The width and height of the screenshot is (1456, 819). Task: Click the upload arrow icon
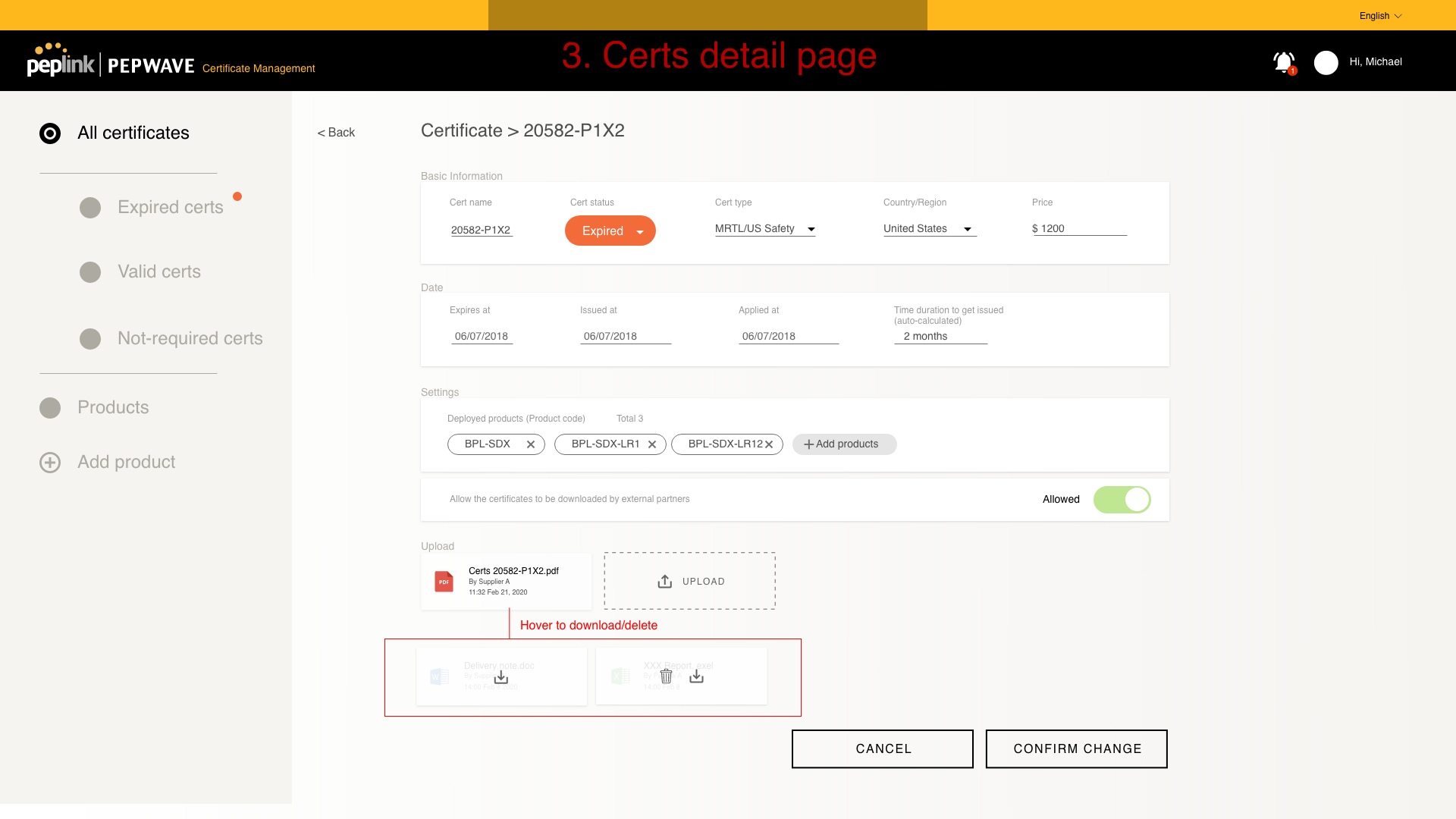point(665,582)
